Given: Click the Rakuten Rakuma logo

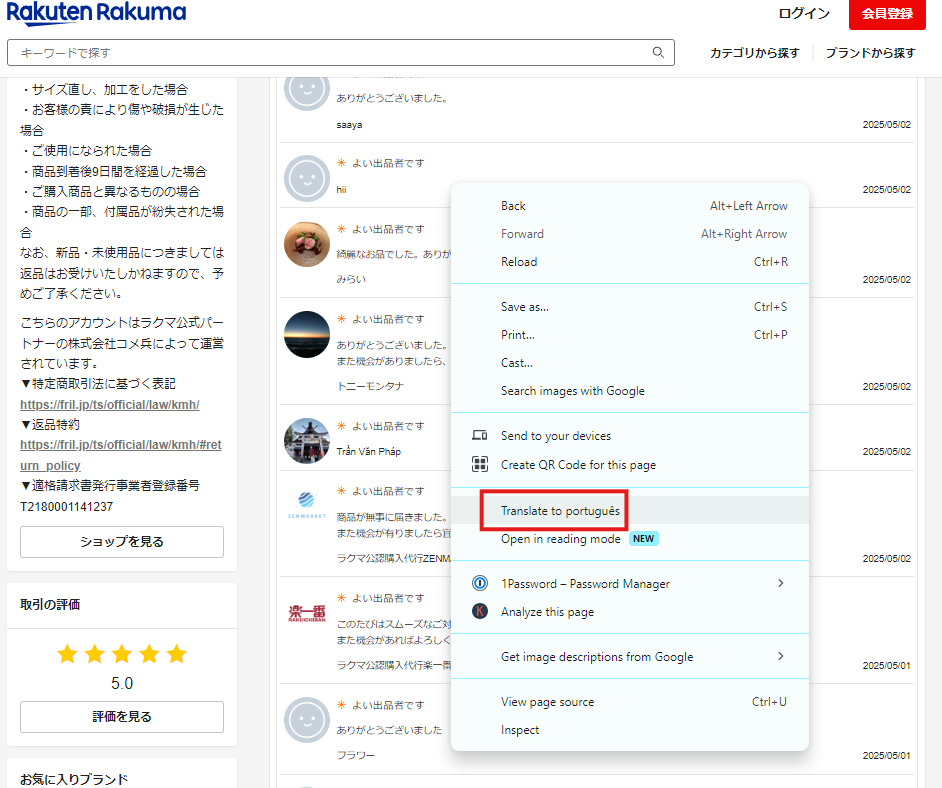Looking at the screenshot, I should (96, 14).
